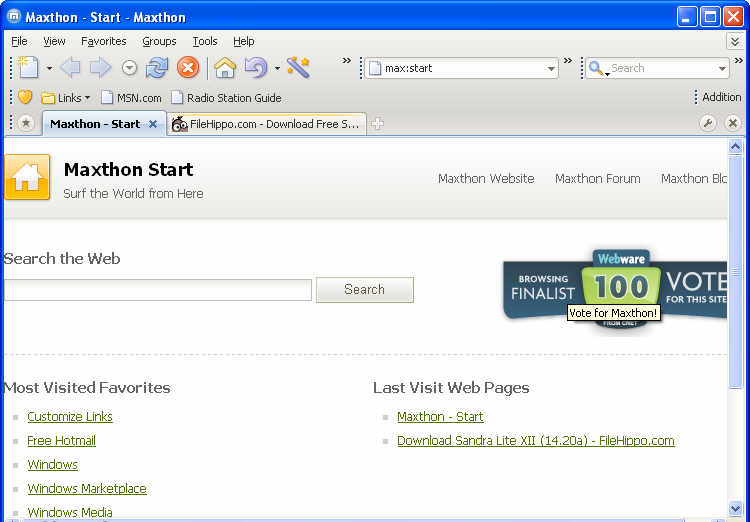The height and width of the screenshot is (522, 750).
Task: Open the Tools menu
Action: click(x=205, y=41)
